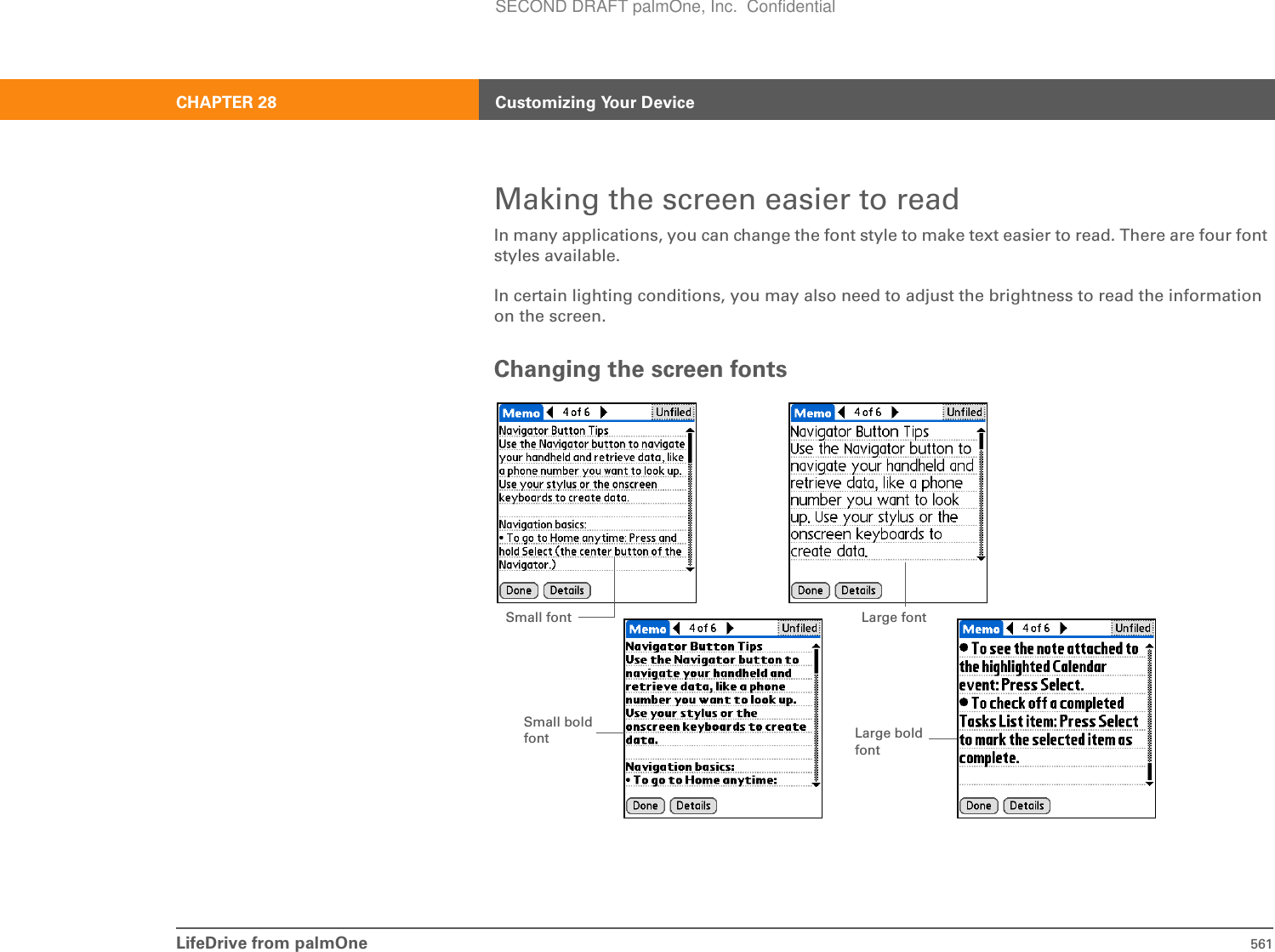Click "Making the screen easier to read" heading
This screenshot has width=1275, height=952.
(726, 199)
